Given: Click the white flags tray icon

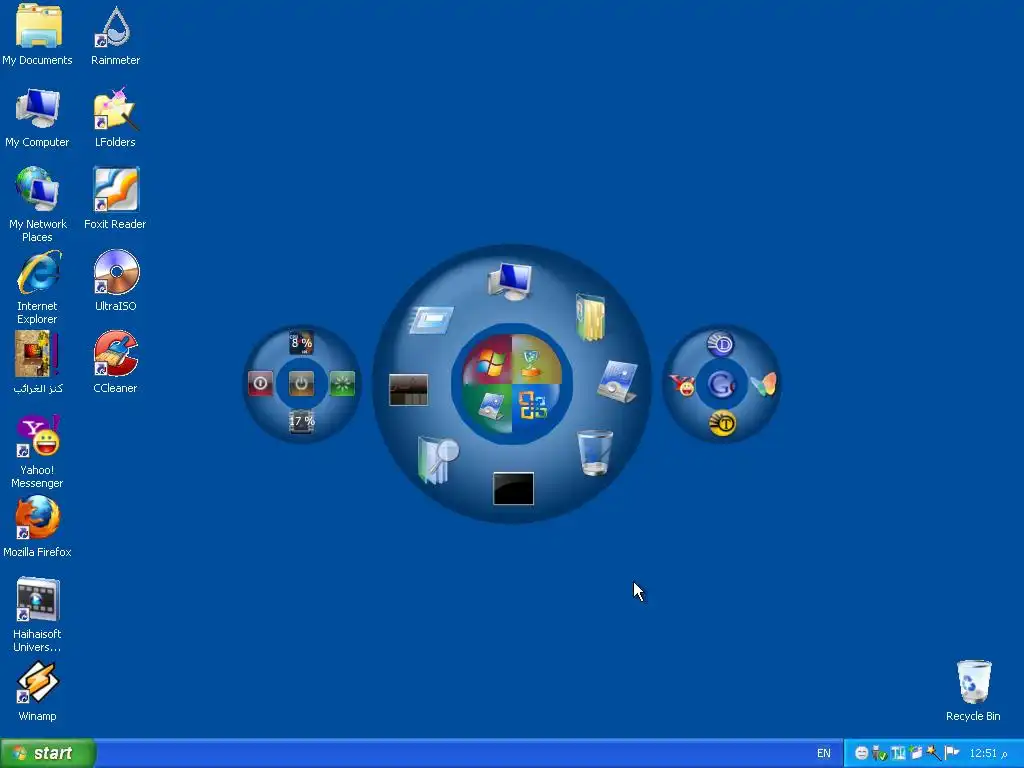Looking at the screenshot, I should coord(952,753).
